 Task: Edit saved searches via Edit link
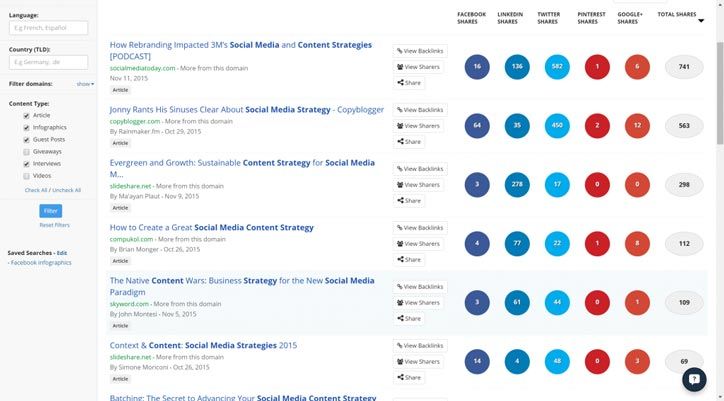[62, 253]
